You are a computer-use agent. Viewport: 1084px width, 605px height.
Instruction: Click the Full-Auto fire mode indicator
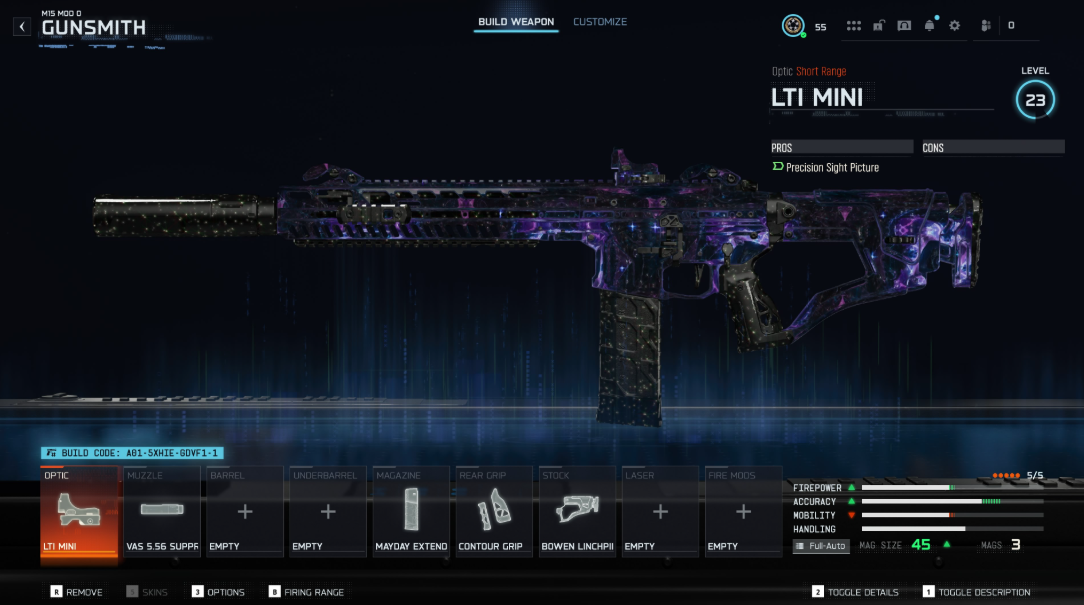(x=821, y=546)
